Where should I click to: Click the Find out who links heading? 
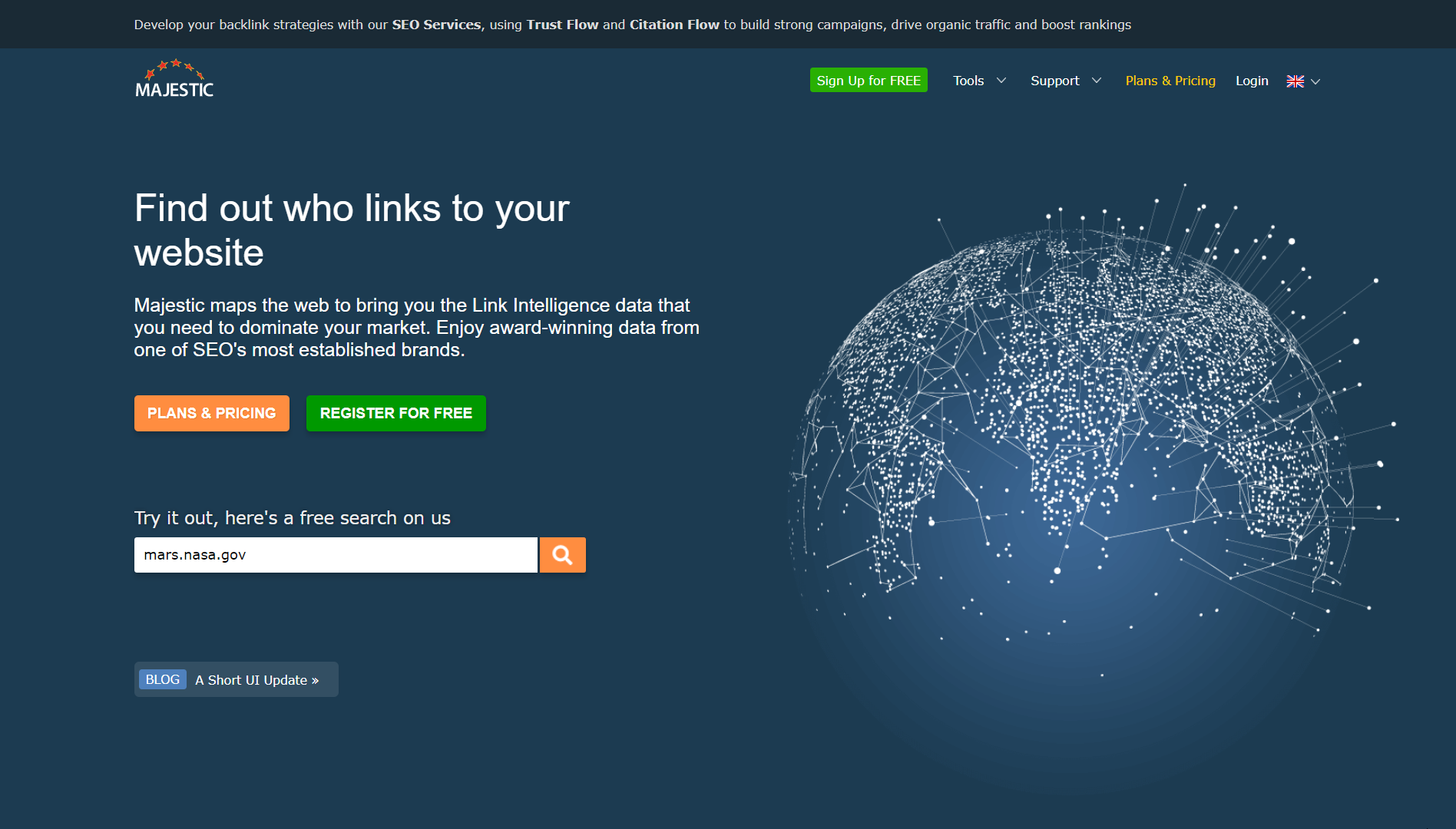(x=352, y=230)
